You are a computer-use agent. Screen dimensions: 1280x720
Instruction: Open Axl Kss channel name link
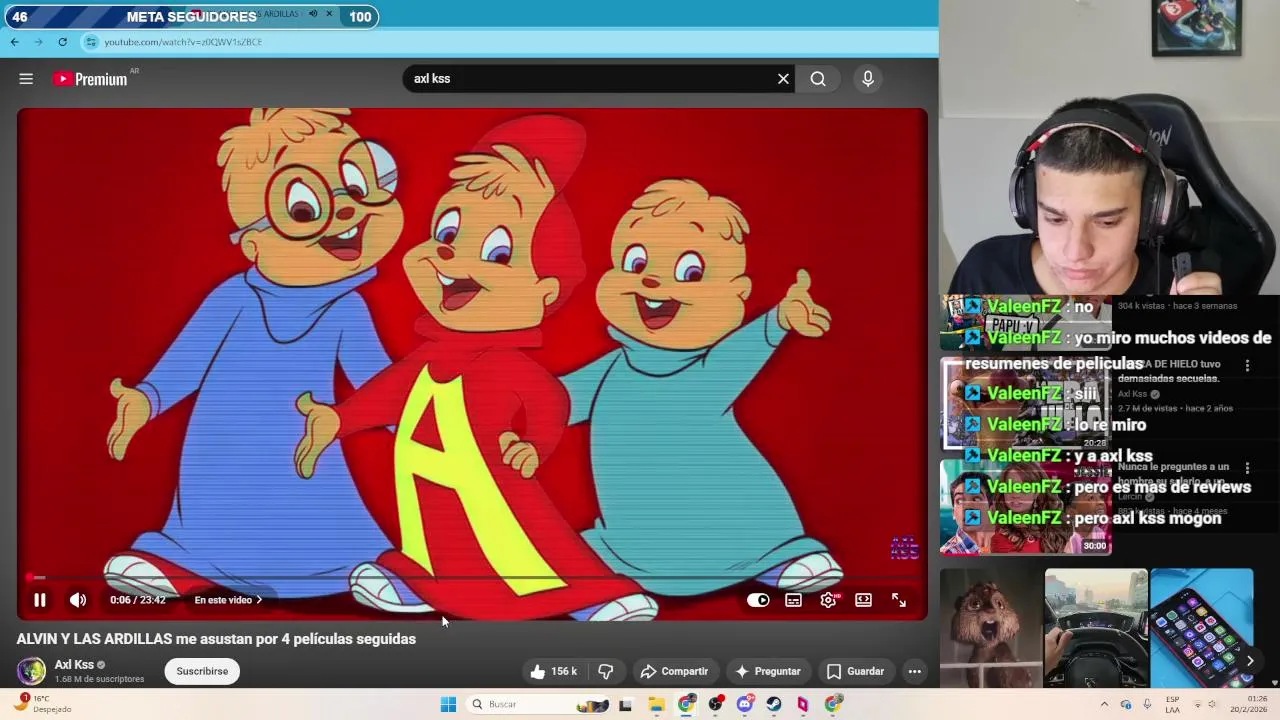point(74,664)
